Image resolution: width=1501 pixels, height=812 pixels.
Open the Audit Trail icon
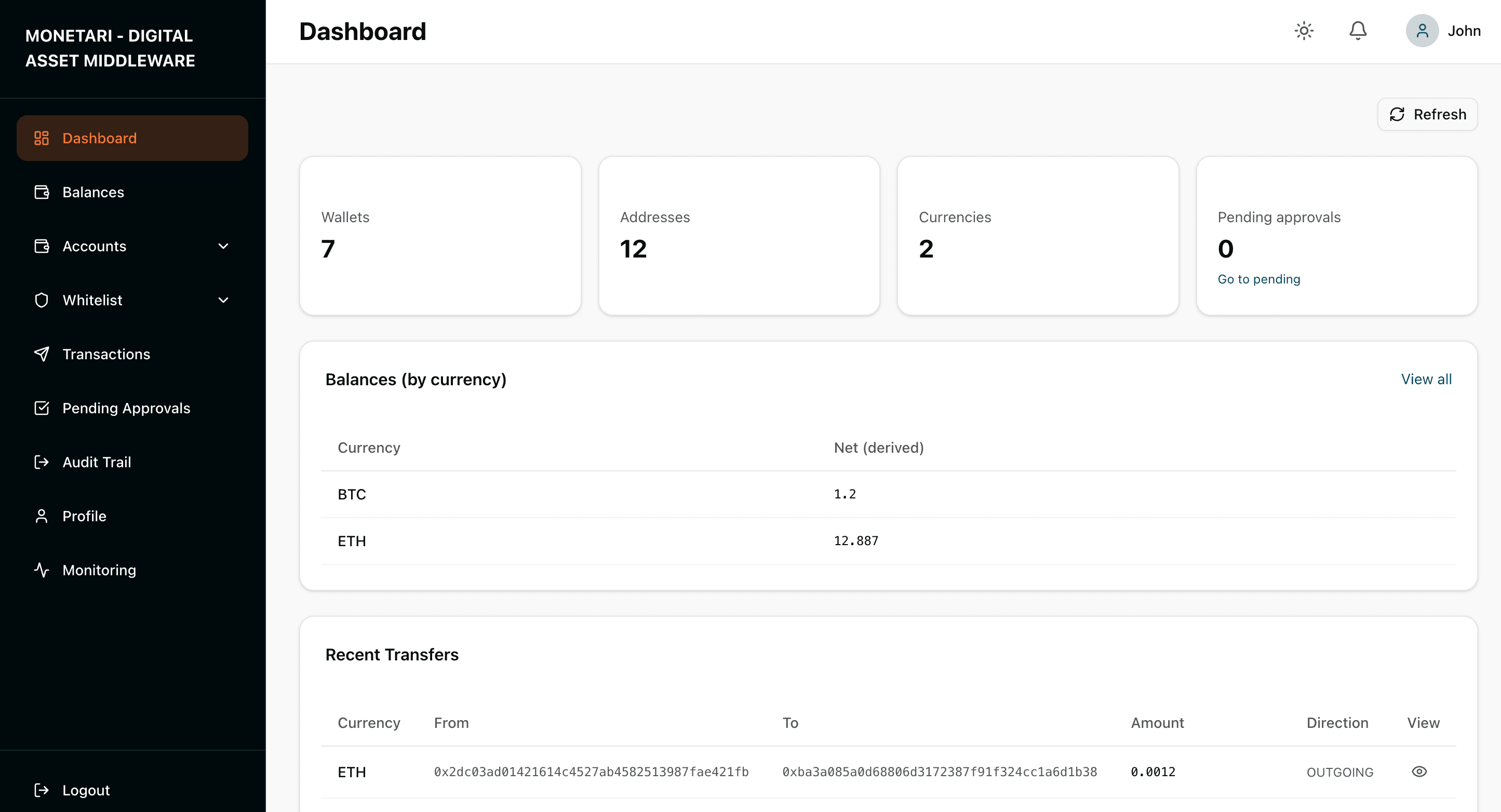(42, 462)
